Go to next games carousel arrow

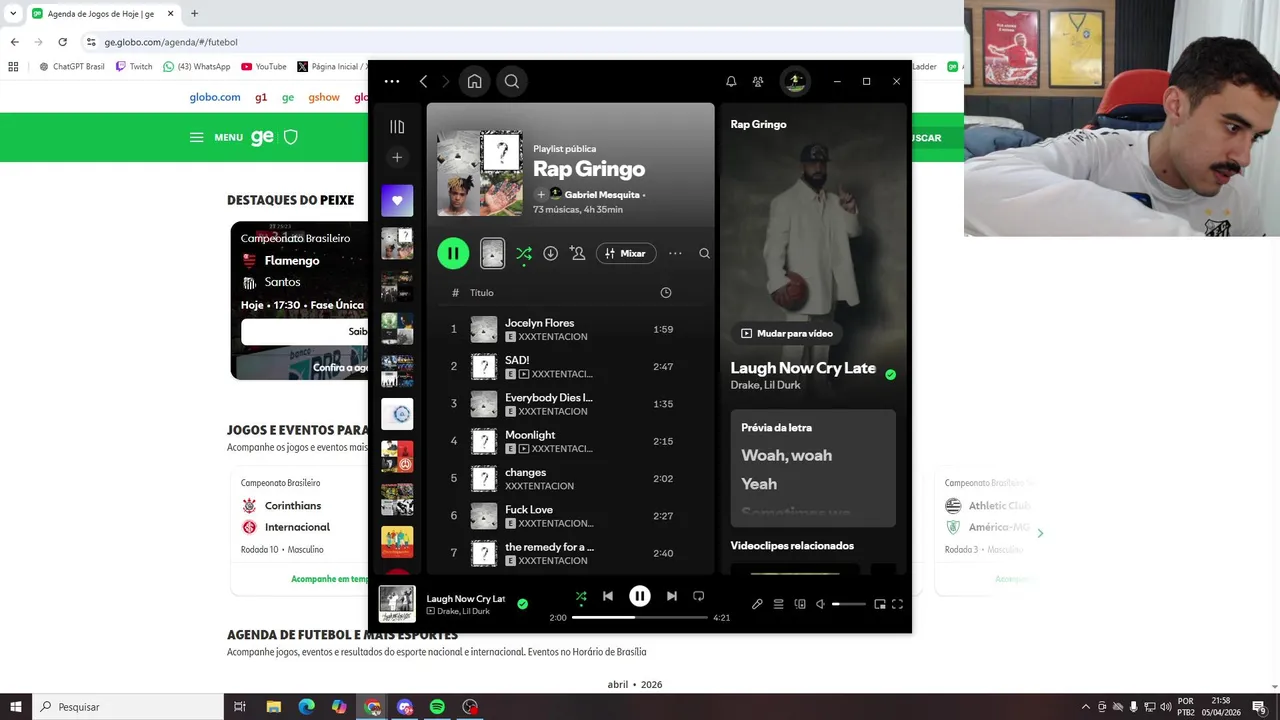(x=1040, y=533)
